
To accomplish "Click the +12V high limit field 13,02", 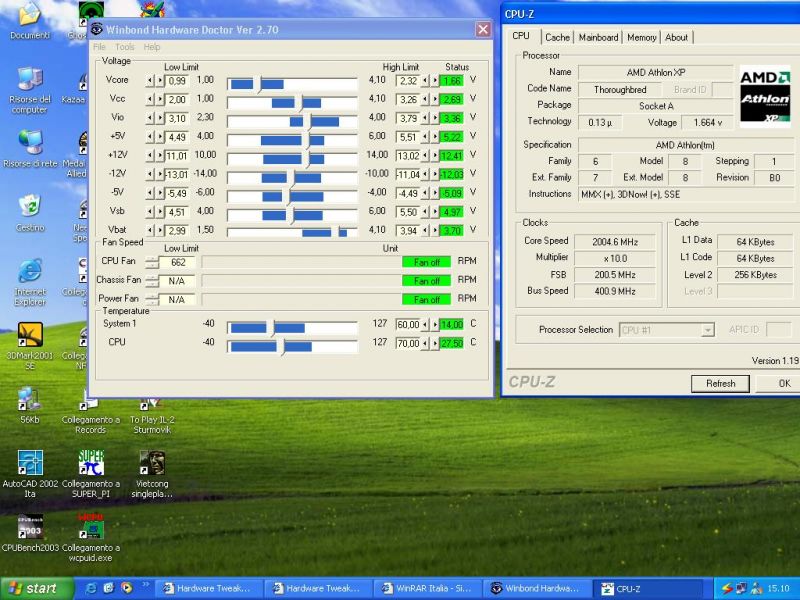I will [408, 156].
